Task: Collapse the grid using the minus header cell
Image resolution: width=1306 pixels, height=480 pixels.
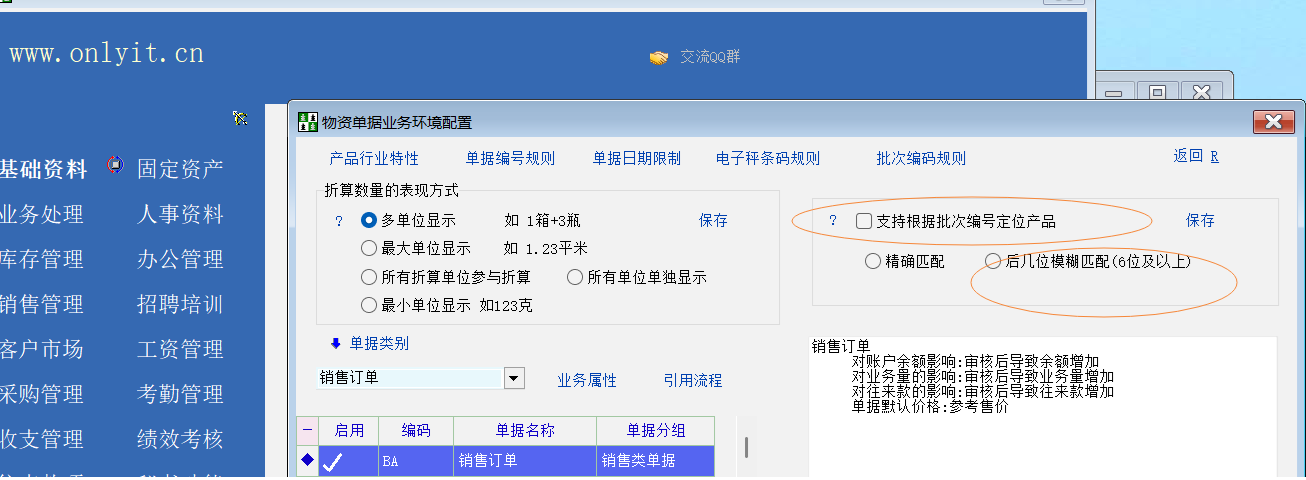Action: pos(307,431)
